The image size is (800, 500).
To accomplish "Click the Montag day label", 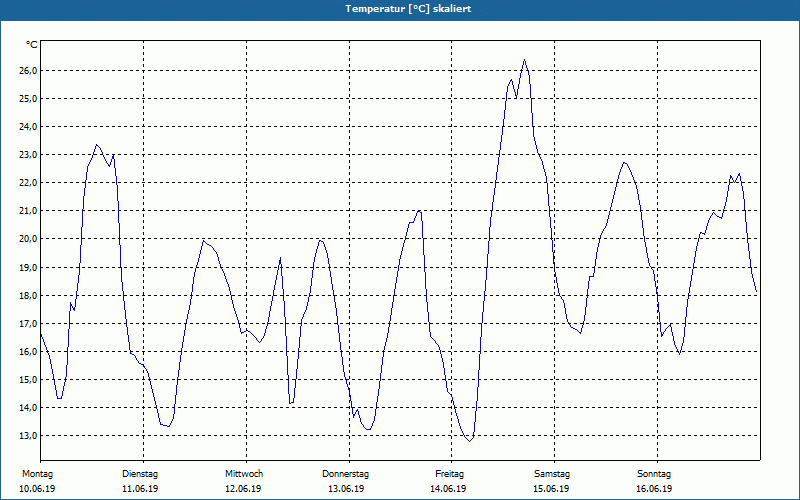I will pyautogui.click(x=37, y=474).
